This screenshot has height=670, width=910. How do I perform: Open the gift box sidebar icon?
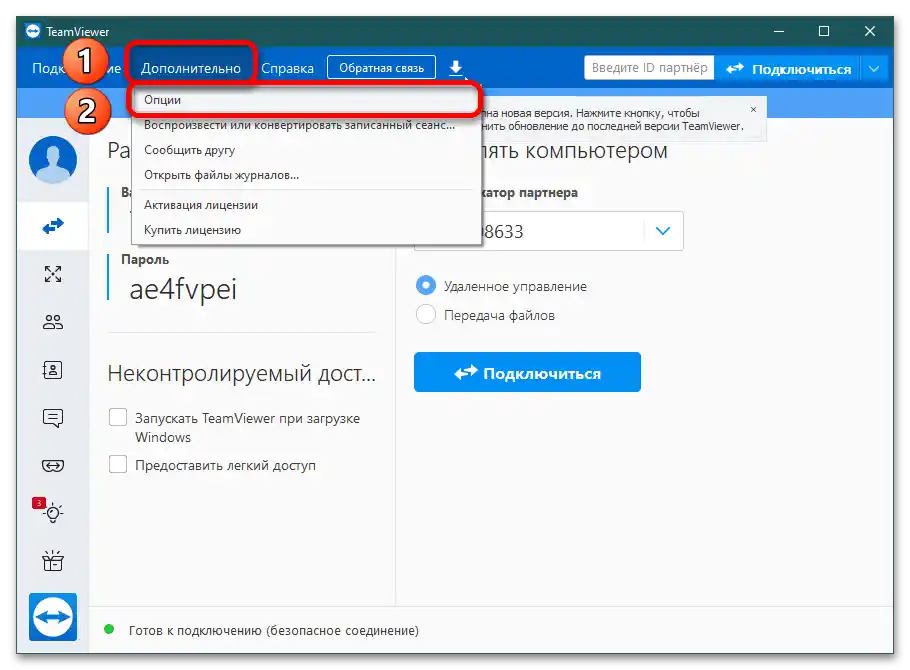(53, 561)
